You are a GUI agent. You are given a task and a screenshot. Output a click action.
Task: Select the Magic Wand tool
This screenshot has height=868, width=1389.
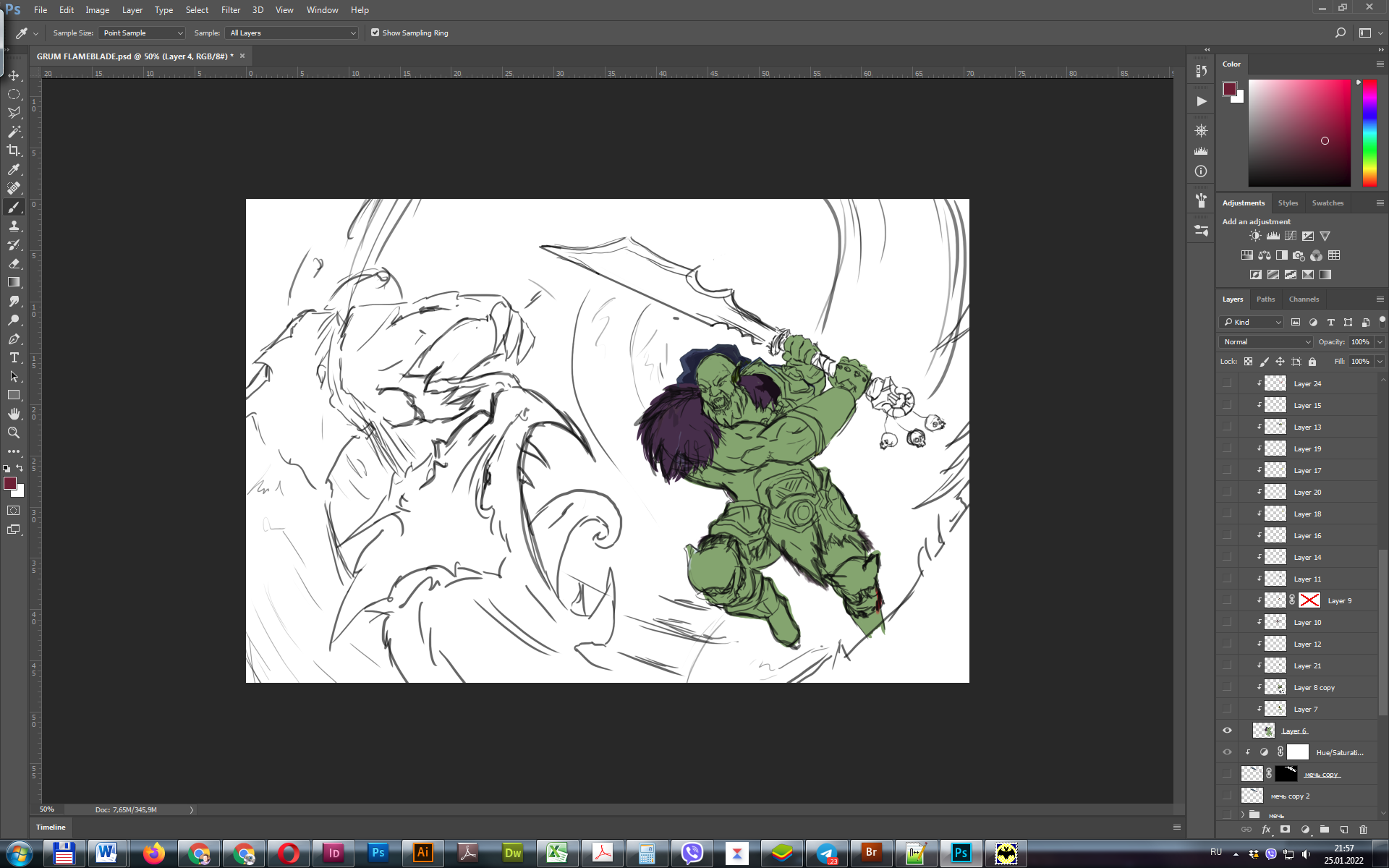[14, 132]
